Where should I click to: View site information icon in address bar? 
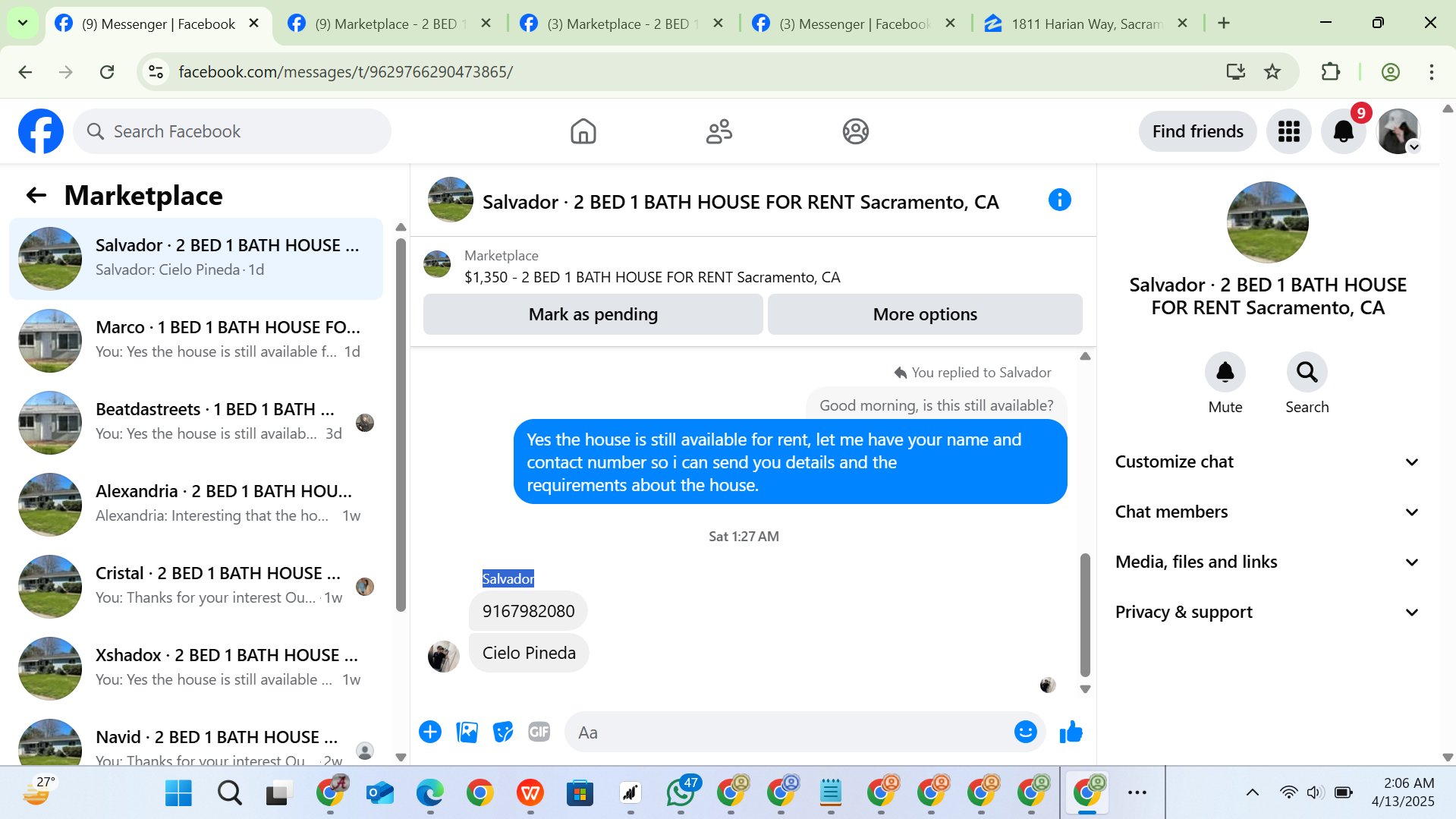click(x=156, y=72)
